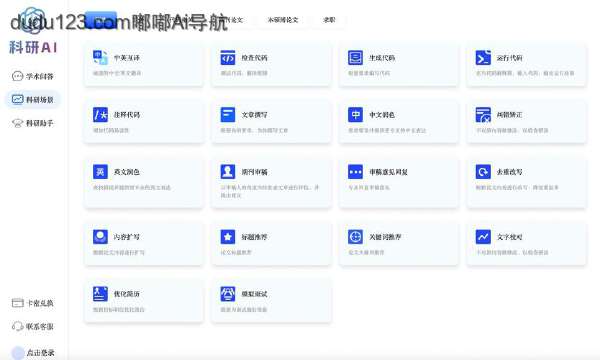Click the 检查代码 code-check icon
Viewport: 600px width, 360px height.
tap(228, 57)
